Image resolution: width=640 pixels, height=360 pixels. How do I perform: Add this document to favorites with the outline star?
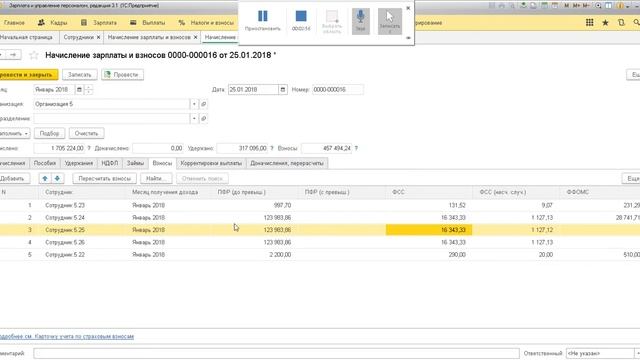point(34,55)
